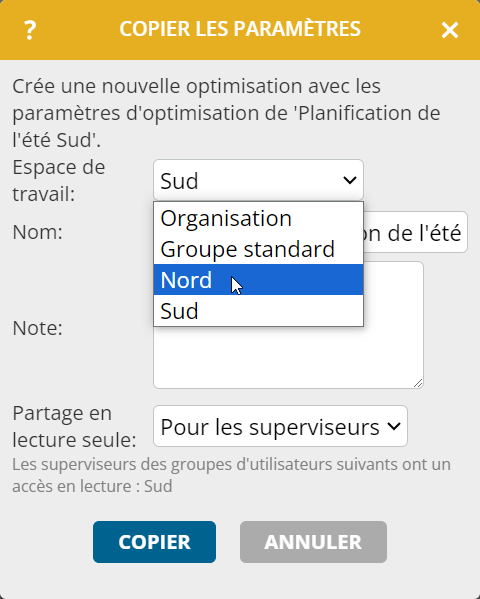Select Sud in the open options list
480x599 pixels.
258,311
